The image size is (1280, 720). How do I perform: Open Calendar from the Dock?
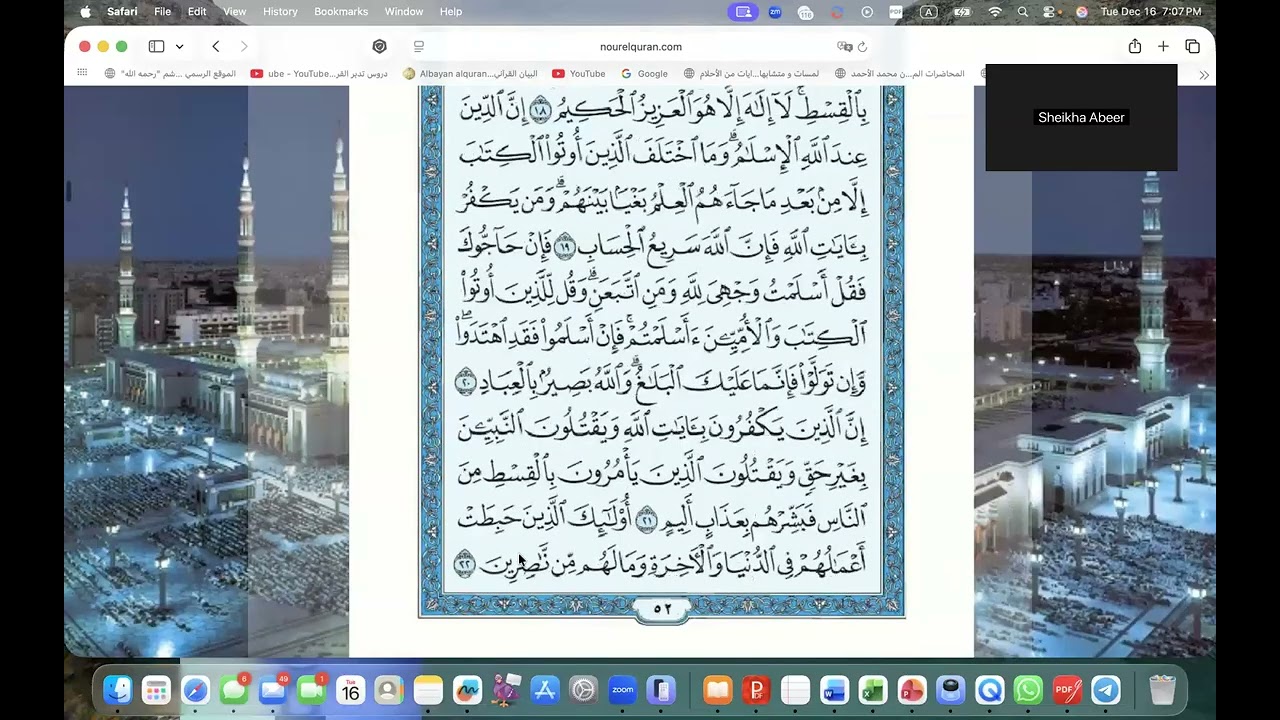click(x=350, y=690)
